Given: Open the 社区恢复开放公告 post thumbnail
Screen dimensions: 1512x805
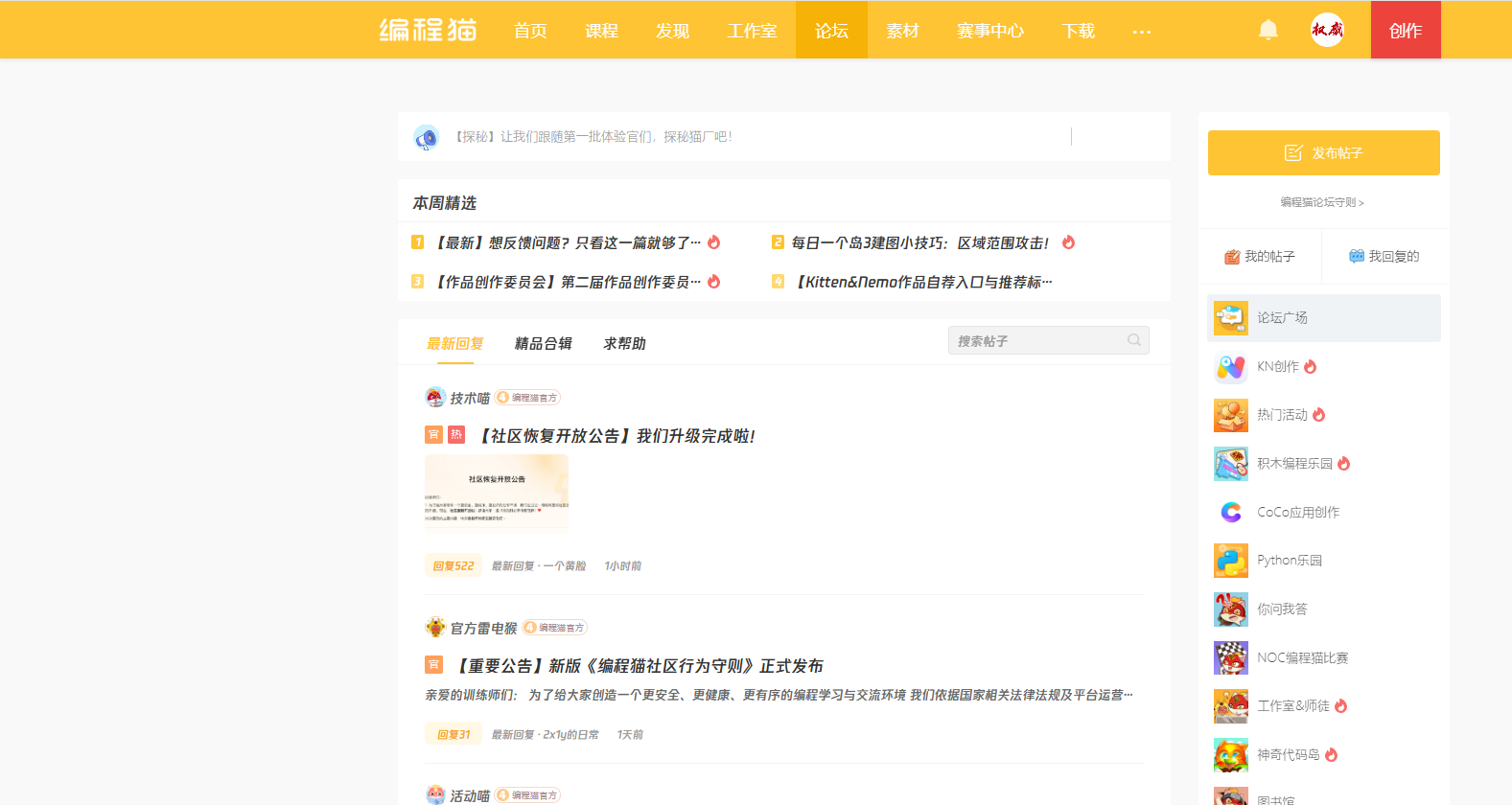Looking at the screenshot, I should coord(497,494).
